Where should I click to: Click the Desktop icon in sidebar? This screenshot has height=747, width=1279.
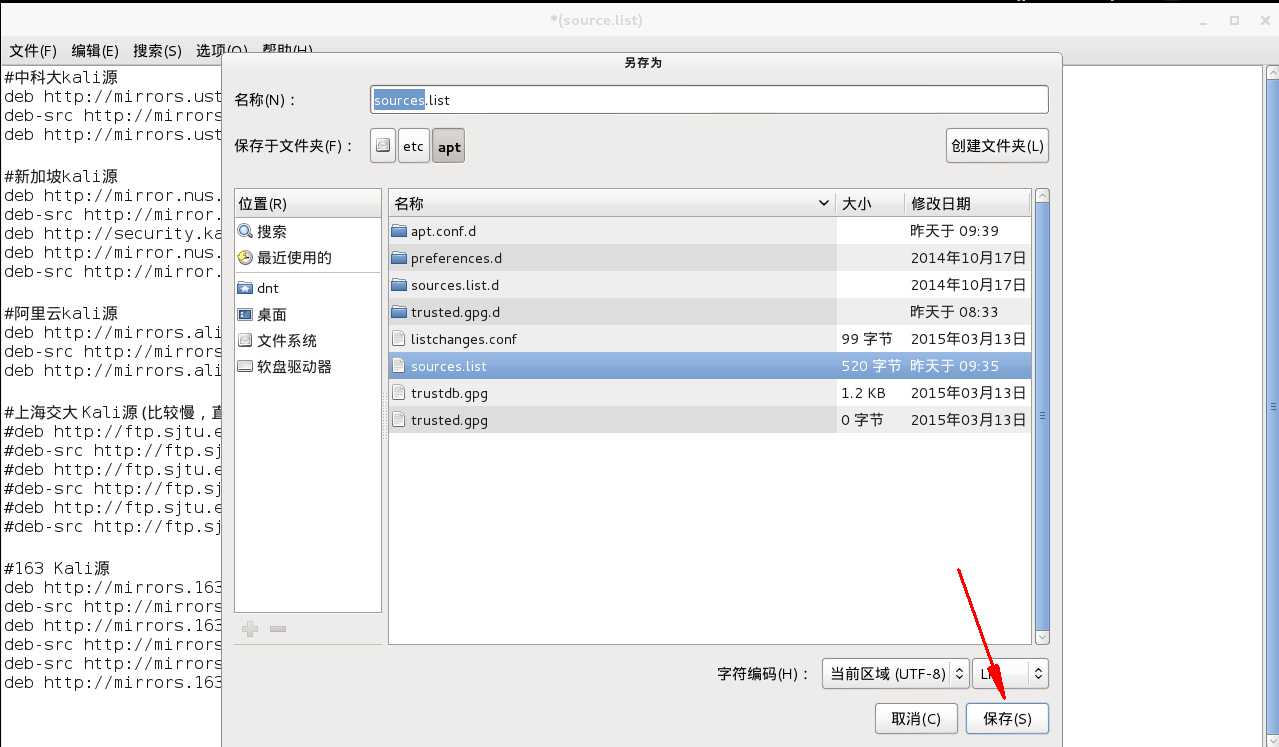[245, 314]
